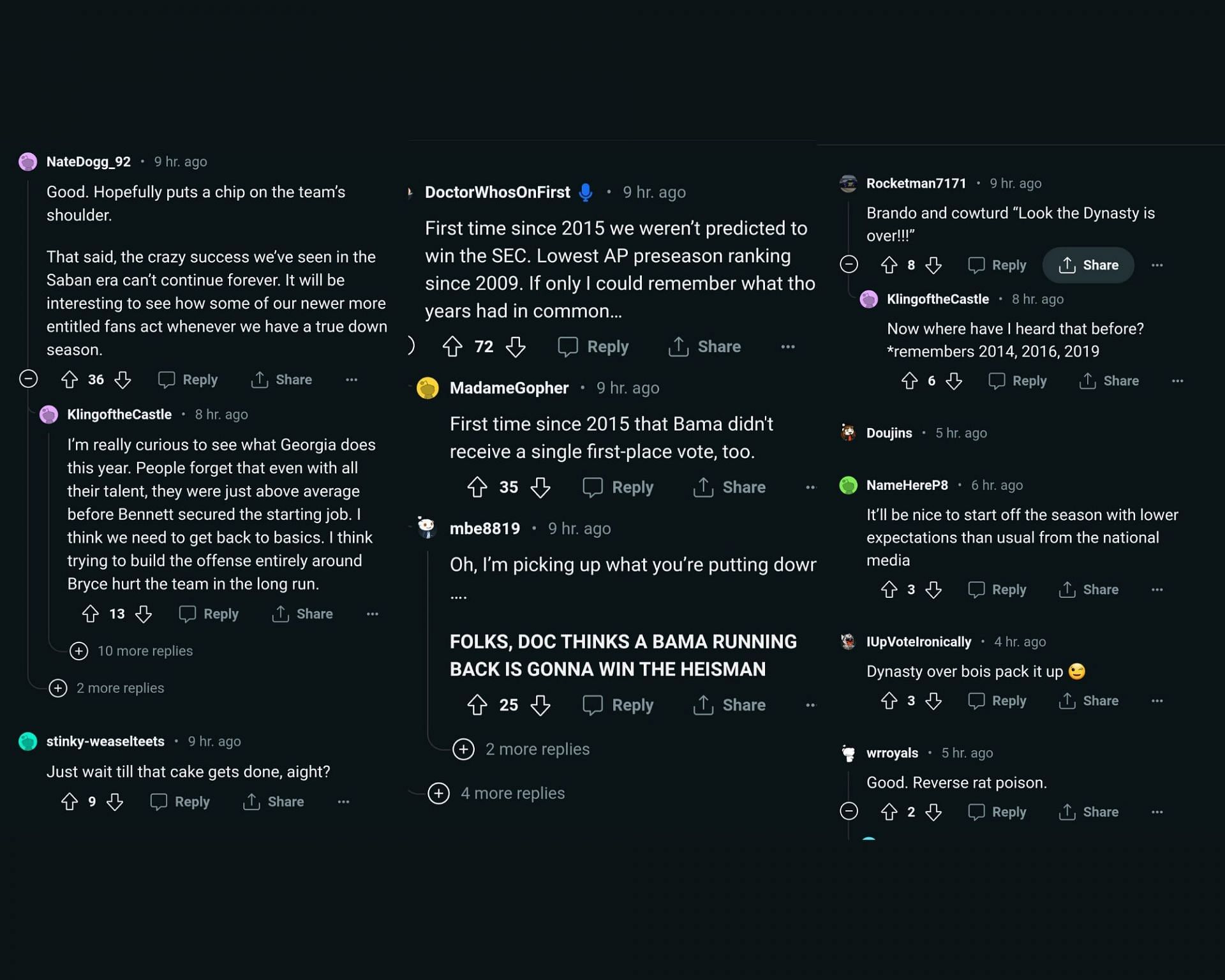Click the upvote arrow on MadameGopher comment

coord(477,486)
